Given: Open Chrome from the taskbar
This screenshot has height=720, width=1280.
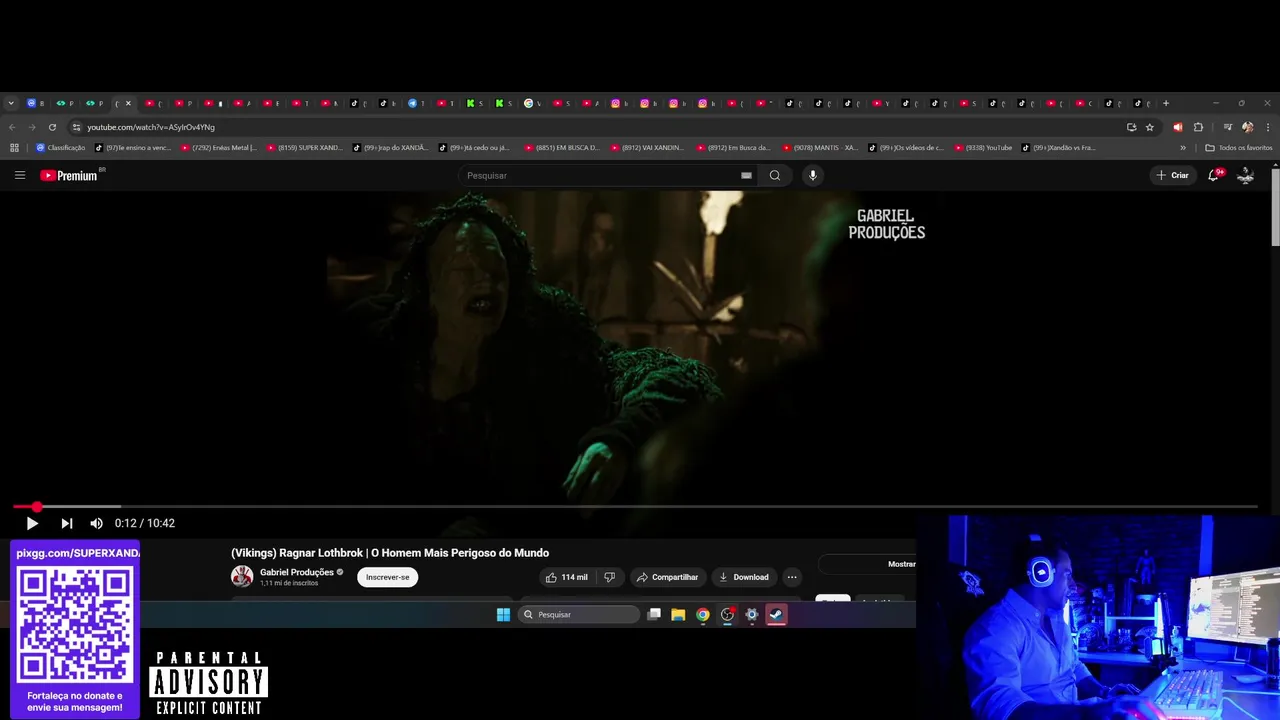Looking at the screenshot, I should pyautogui.click(x=703, y=614).
